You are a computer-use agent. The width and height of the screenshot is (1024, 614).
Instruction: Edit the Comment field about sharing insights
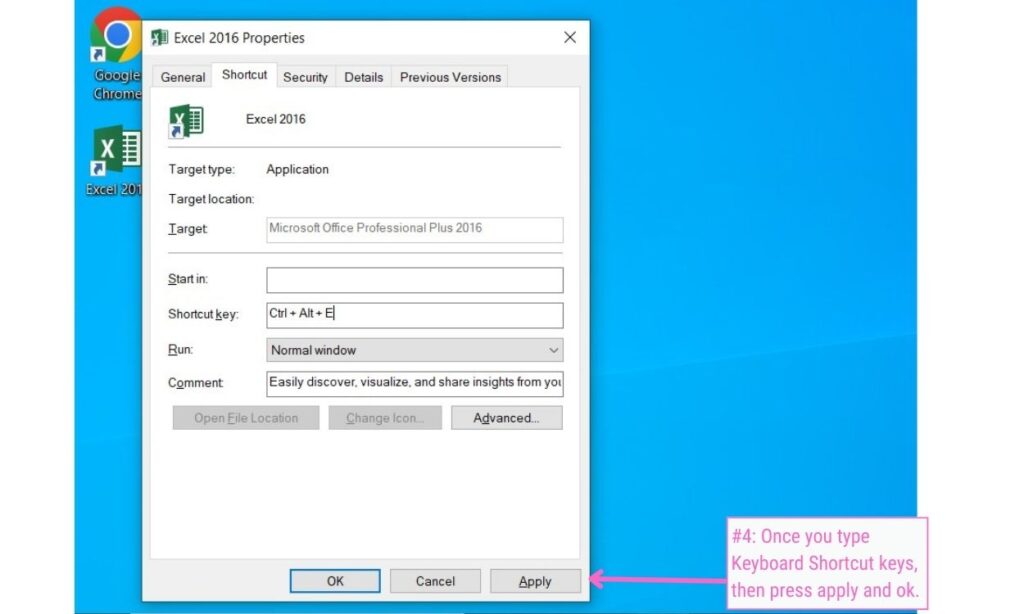click(x=413, y=383)
